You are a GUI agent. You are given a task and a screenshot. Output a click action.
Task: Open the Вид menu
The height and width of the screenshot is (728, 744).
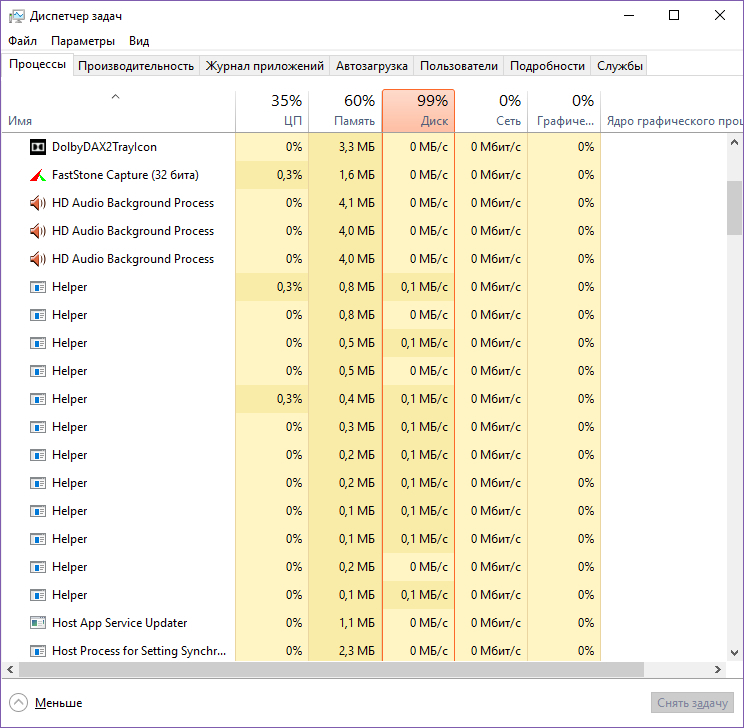[139, 41]
